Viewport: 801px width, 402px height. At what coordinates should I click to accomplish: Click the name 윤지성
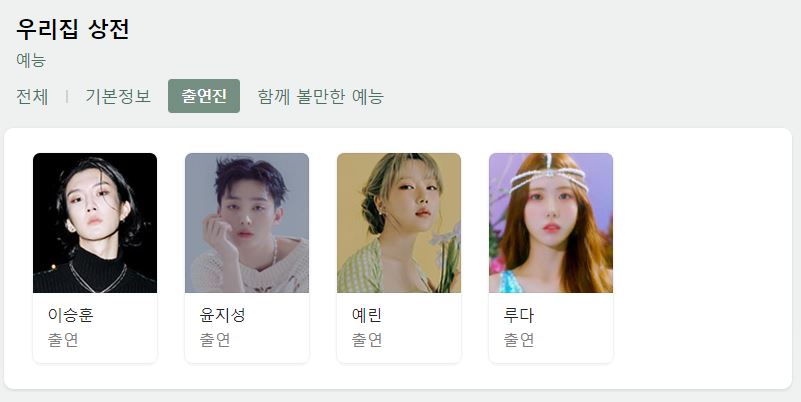coord(222,315)
